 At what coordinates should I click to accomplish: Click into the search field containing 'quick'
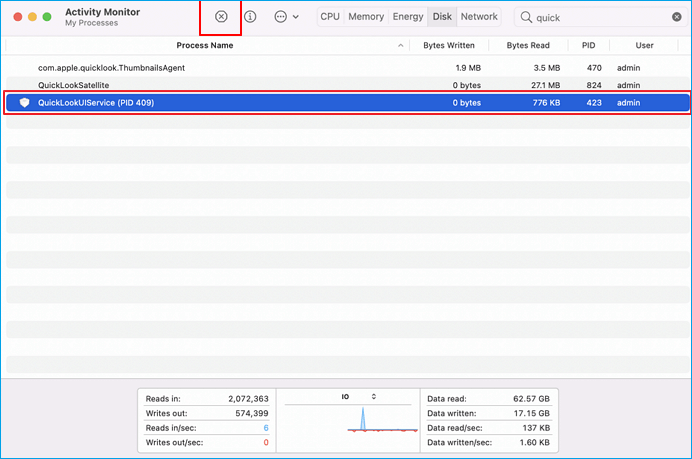tap(595, 17)
